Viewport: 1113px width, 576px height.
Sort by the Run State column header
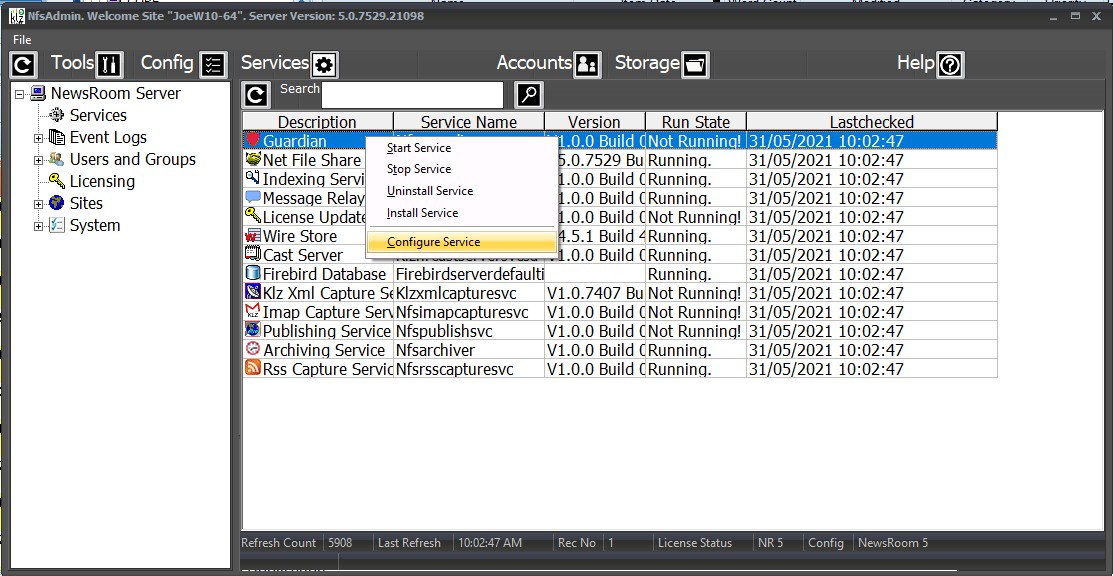(696, 121)
